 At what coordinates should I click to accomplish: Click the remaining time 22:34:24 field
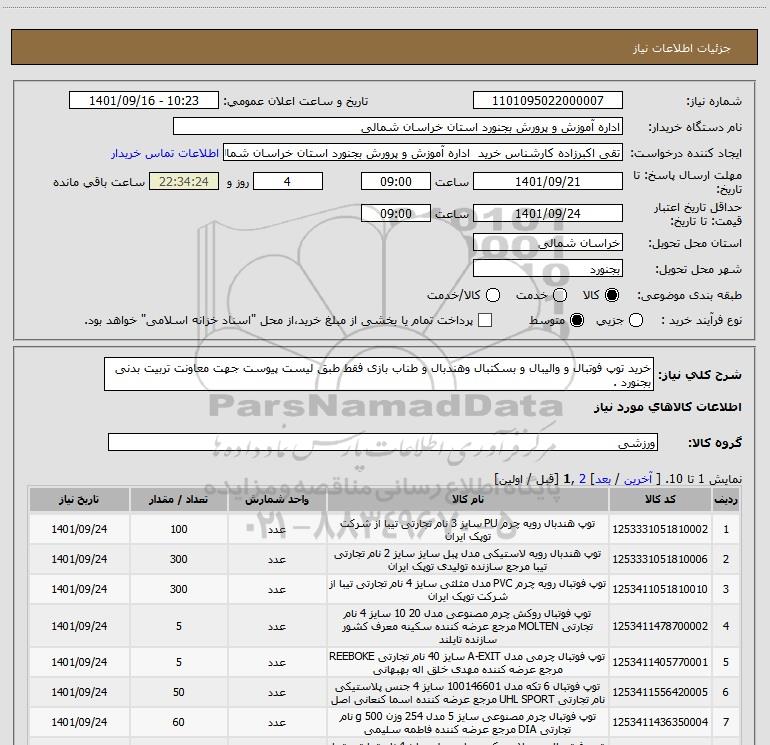click(x=184, y=181)
